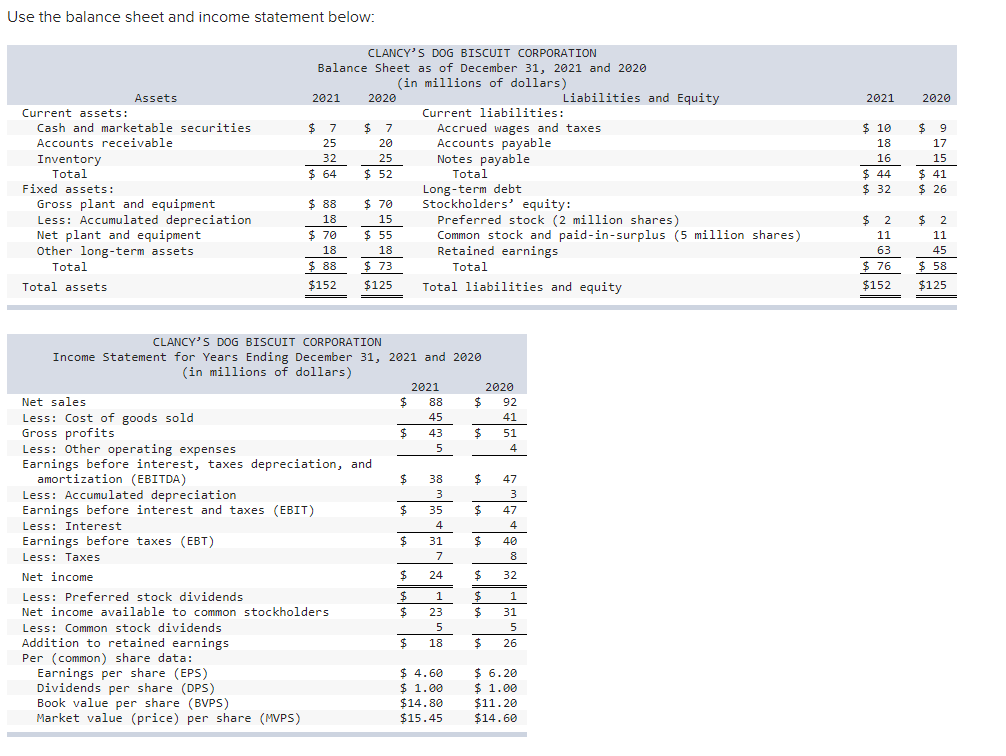Click the 2020 MVPS value '$14.60'

[495, 717]
